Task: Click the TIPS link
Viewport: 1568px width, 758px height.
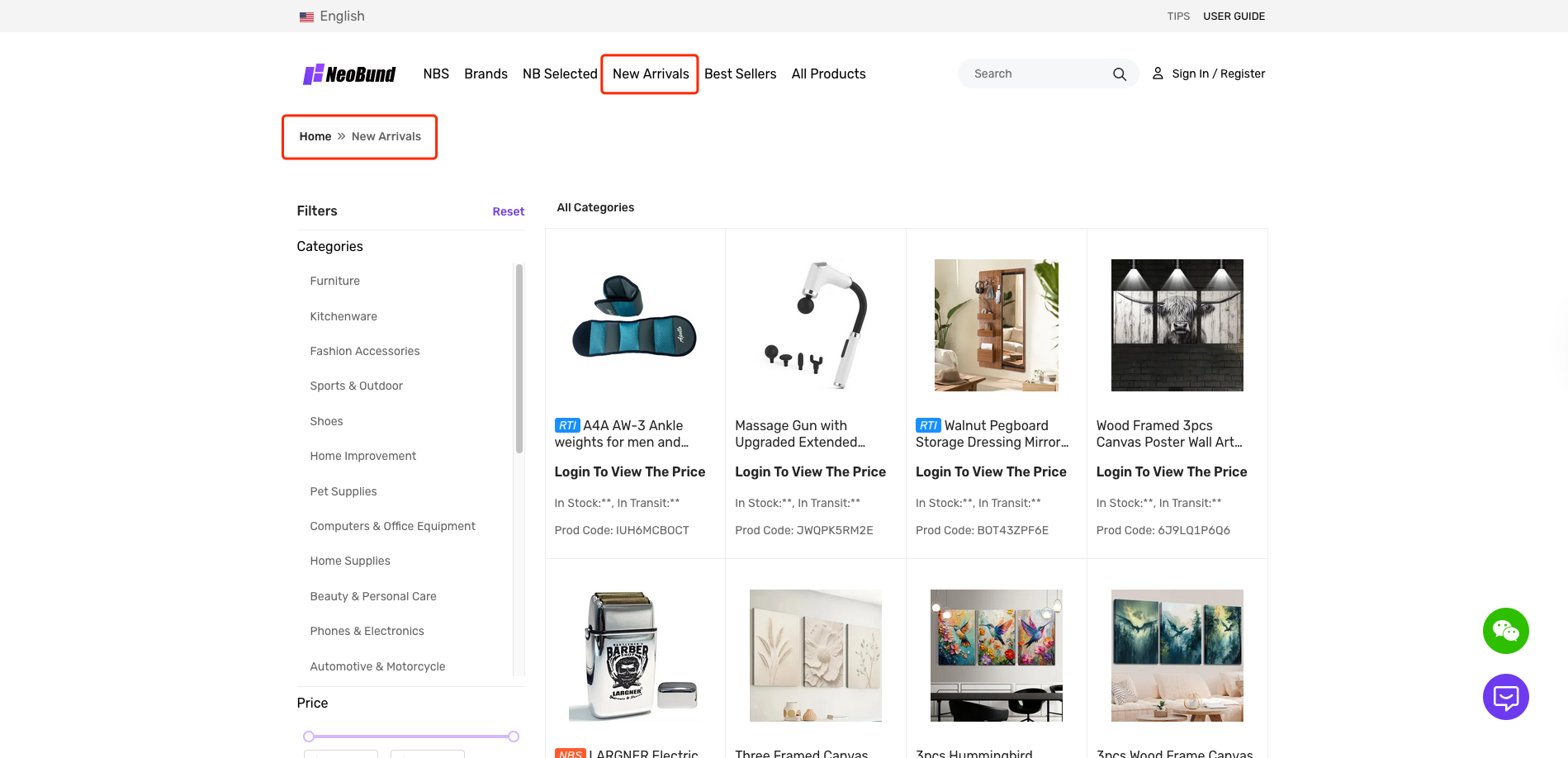Action: click(x=1178, y=17)
